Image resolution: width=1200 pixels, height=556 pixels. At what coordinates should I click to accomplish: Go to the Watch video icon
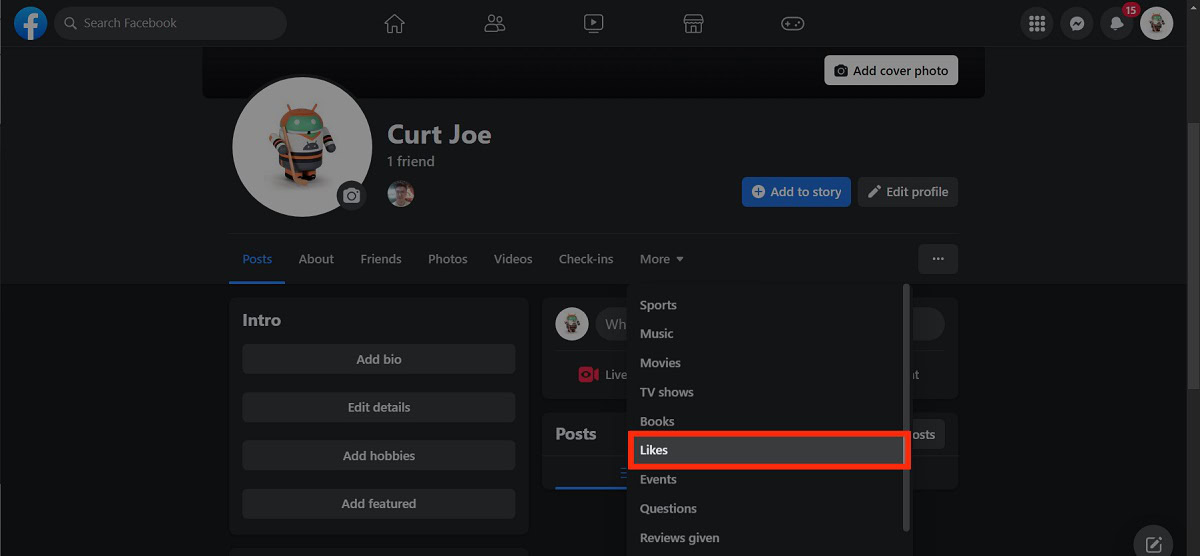[x=593, y=23]
